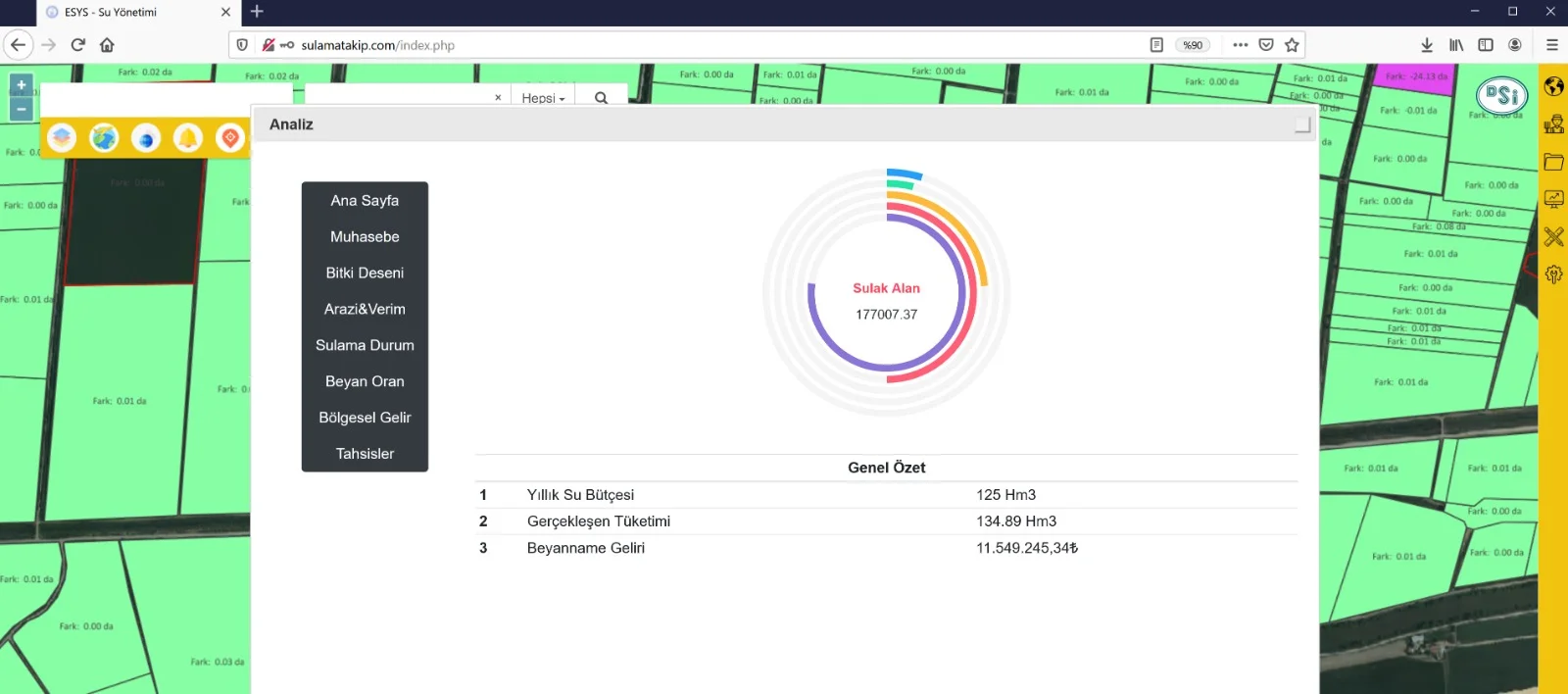Click the gear wrench settings icon

point(1553,274)
